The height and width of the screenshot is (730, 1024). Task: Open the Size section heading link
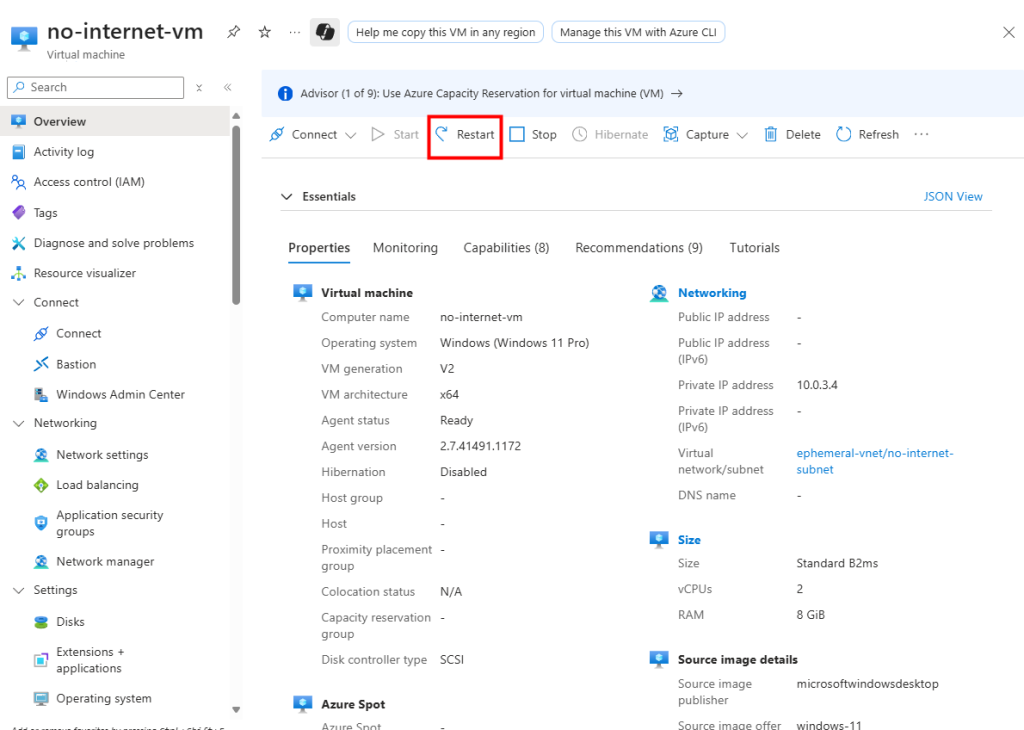[689, 539]
